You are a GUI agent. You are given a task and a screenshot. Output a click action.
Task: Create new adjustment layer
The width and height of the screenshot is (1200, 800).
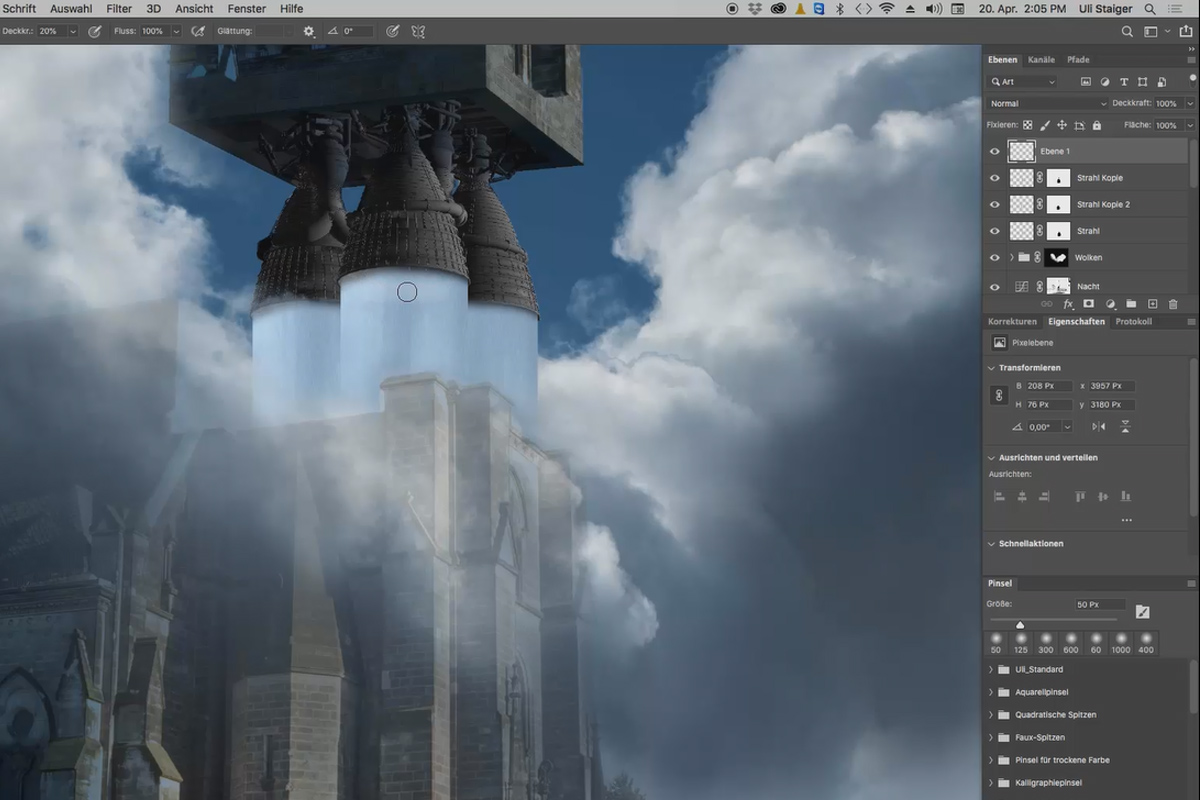coord(1110,304)
